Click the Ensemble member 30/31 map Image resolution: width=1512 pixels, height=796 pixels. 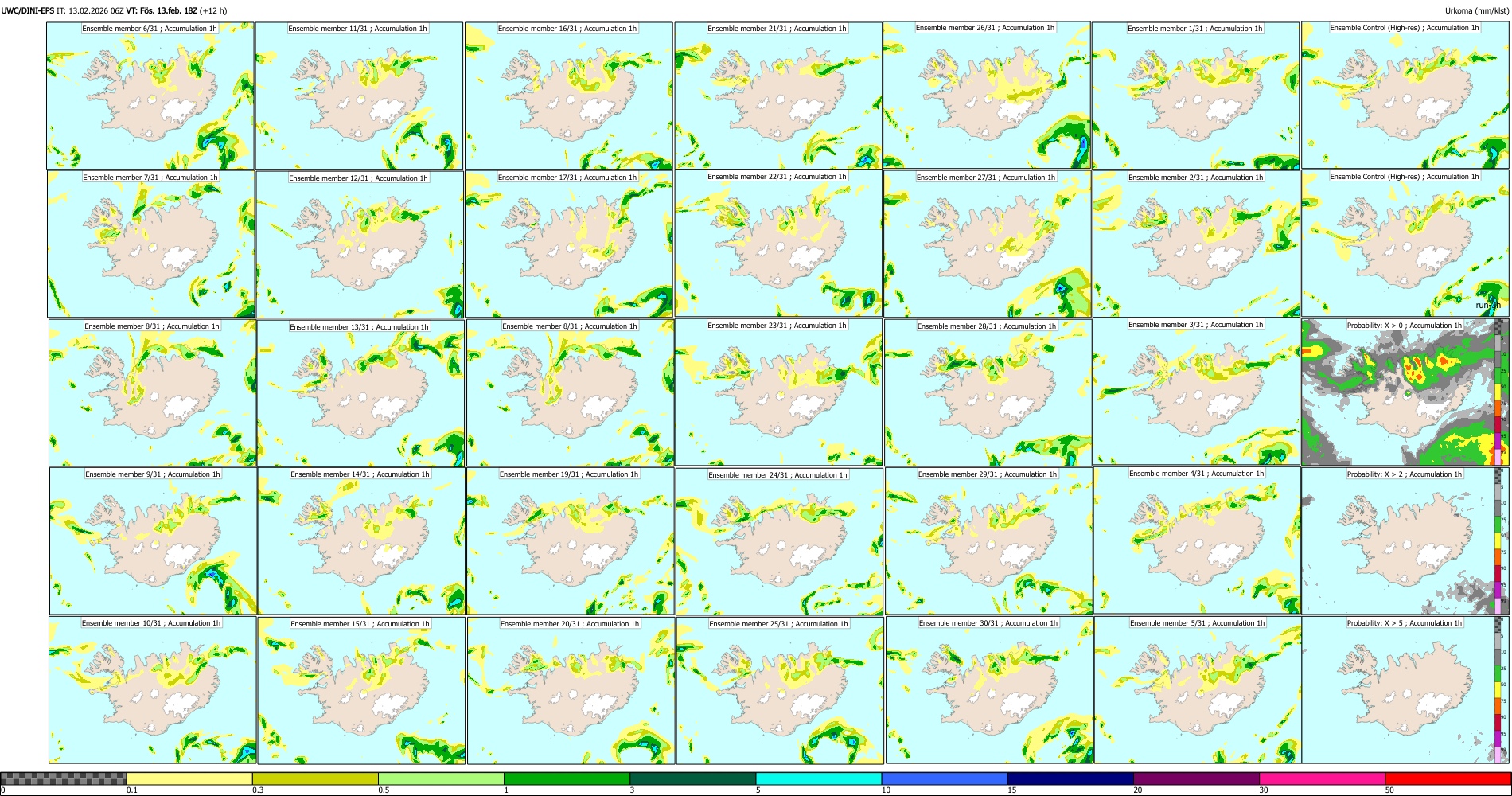pos(989,690)
